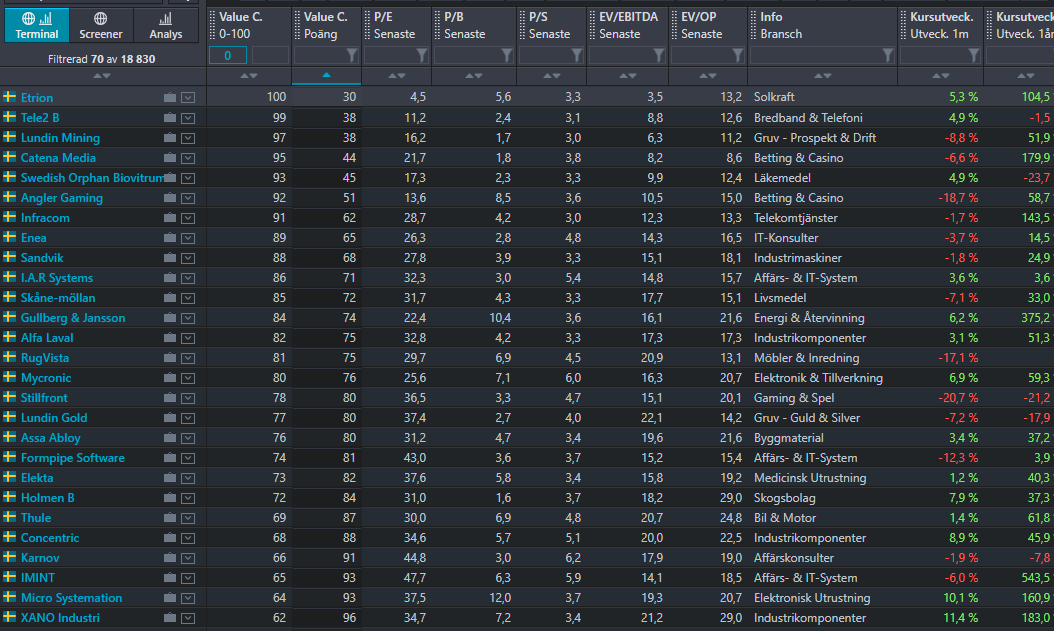Expand the dropdown for RugVista row
1054x631 pixels.
pos(188,358)
